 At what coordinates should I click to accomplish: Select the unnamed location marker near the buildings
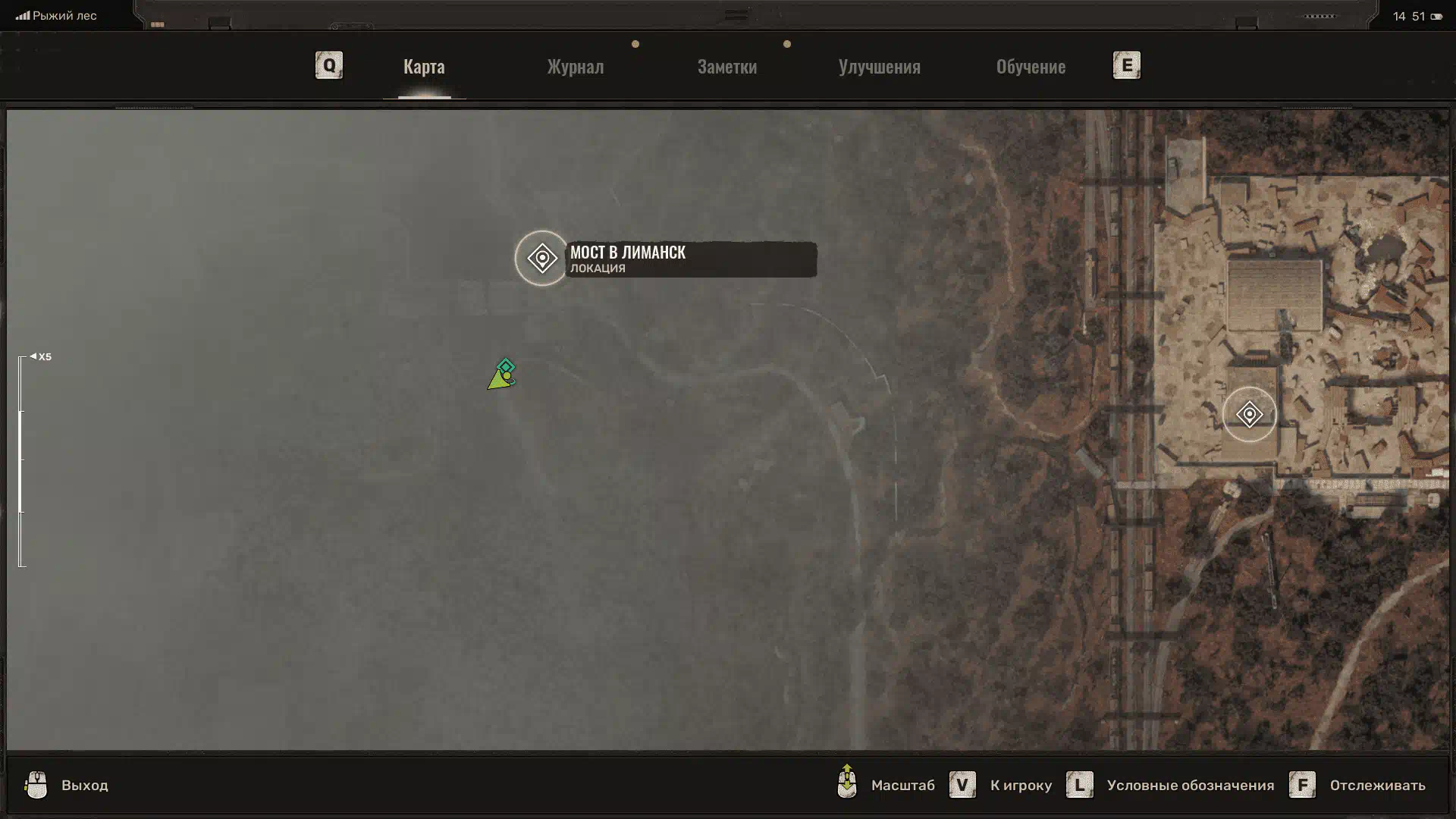click(1249, 414)
